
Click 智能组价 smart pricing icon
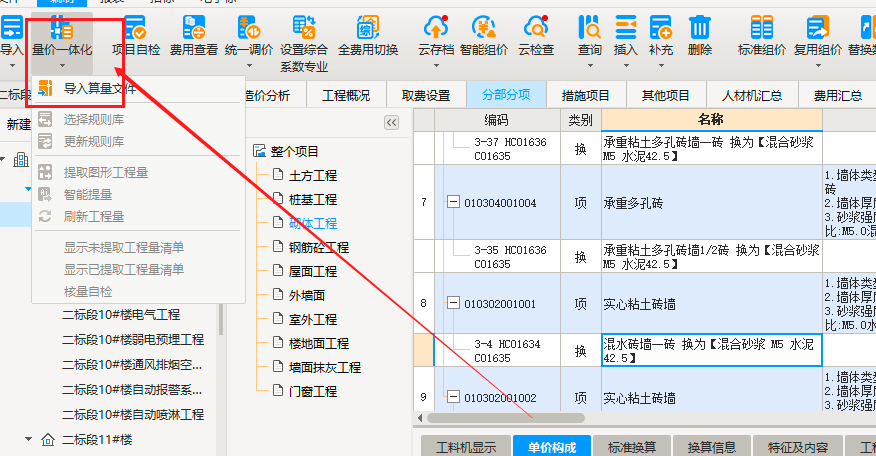click(x=484, y=28)
